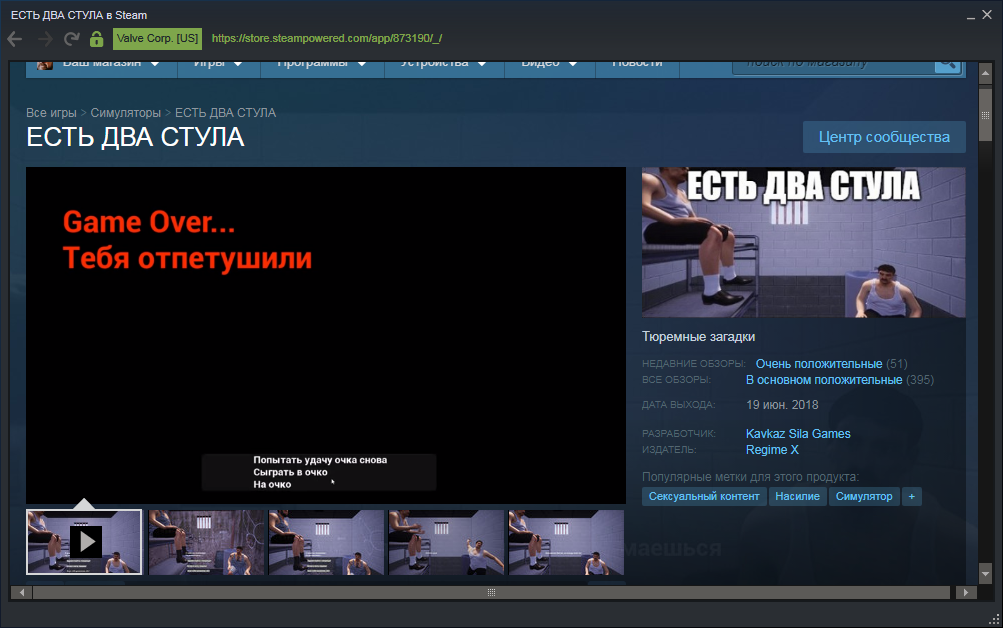Click the horizontal scrollbar right arrow
The height and width of the screenshot is (628, 1003).
coord(966,593)
